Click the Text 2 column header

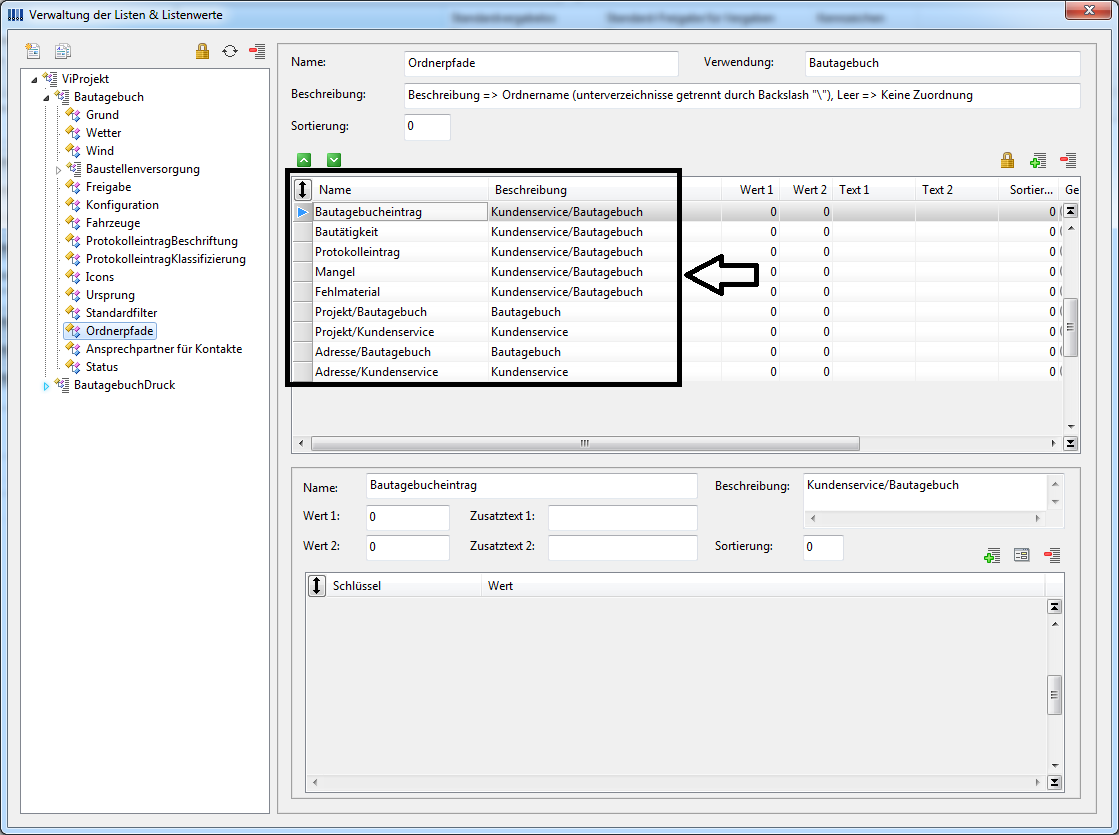[956, 190]
